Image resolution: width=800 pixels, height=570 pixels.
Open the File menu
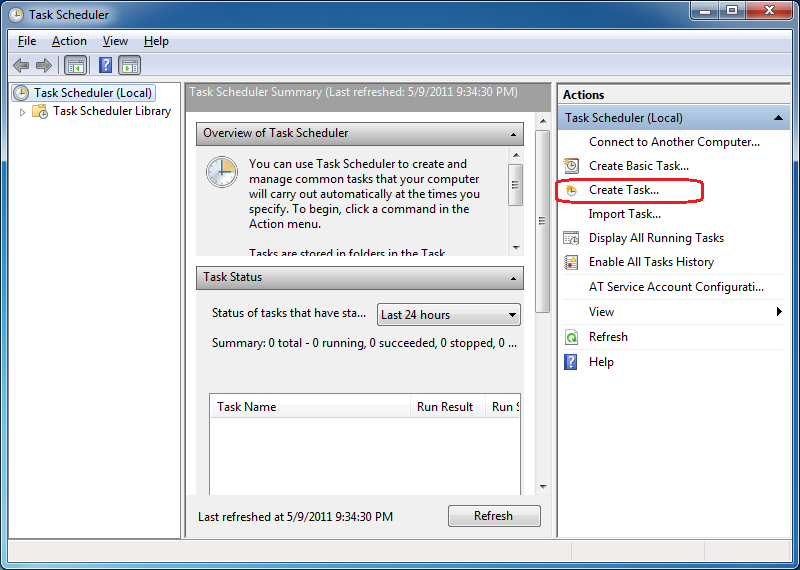click(27, 41)
